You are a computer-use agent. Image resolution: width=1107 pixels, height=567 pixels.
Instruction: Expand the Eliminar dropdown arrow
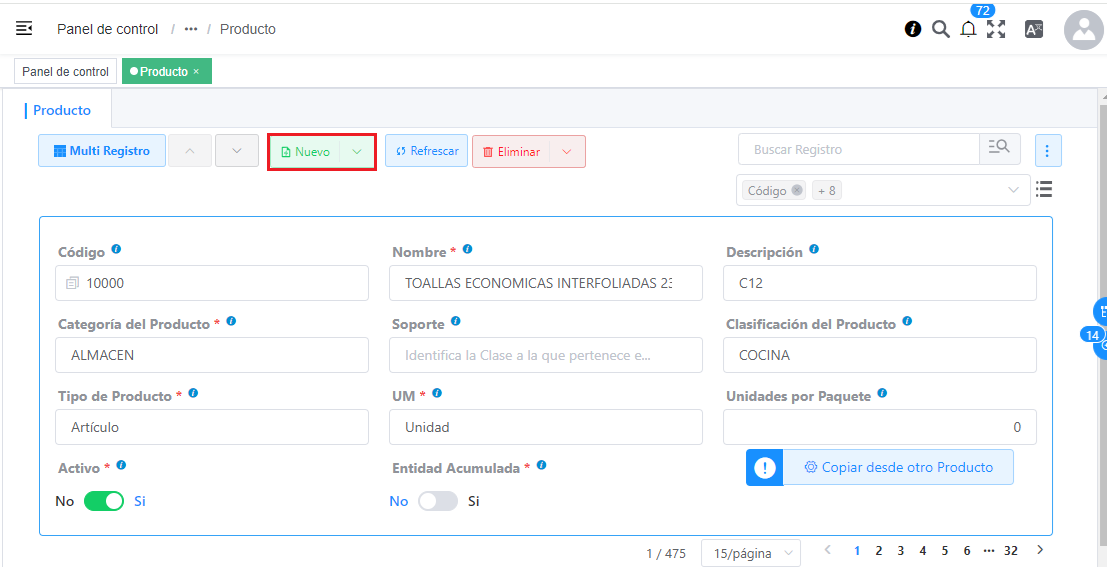pos(567,152)
